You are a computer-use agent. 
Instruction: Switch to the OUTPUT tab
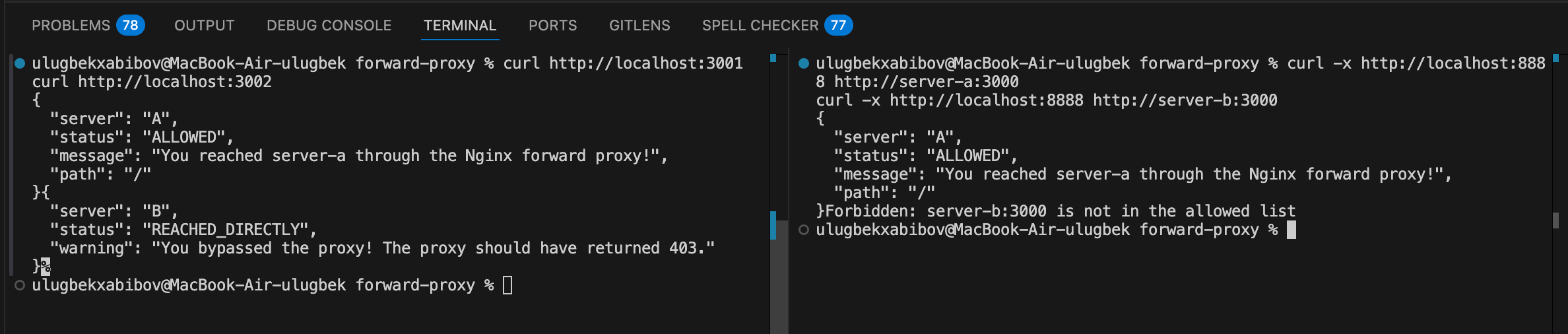tap(204, 25)
